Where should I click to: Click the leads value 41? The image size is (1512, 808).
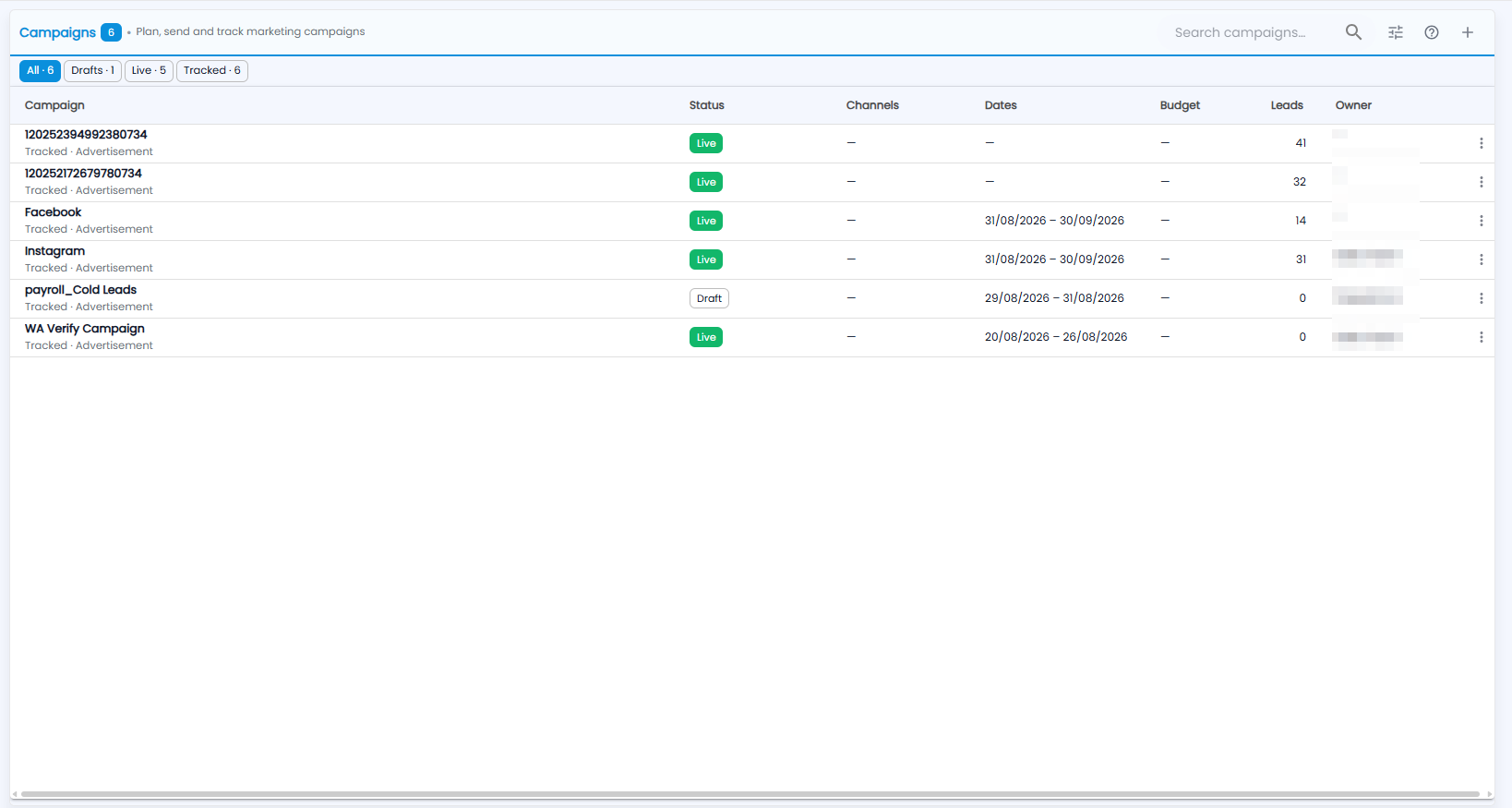[1301, 143]
